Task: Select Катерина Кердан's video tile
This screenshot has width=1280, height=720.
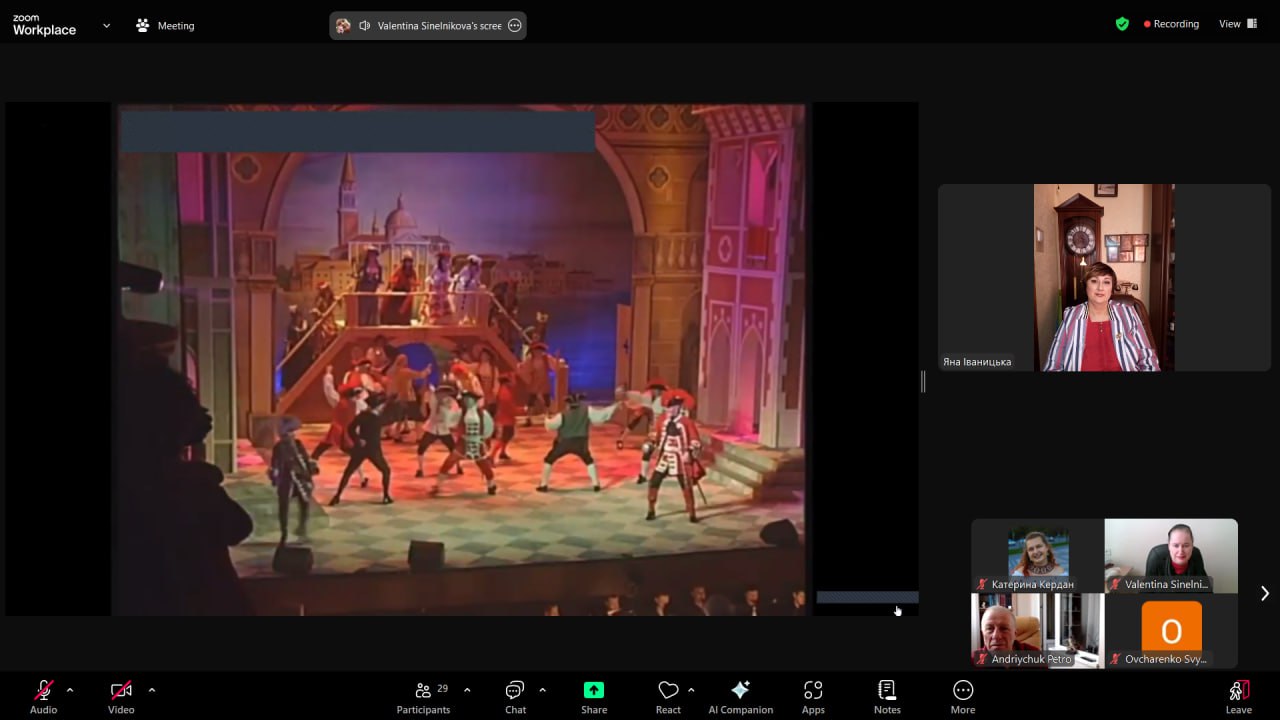Action: (x=1038, y=556)
